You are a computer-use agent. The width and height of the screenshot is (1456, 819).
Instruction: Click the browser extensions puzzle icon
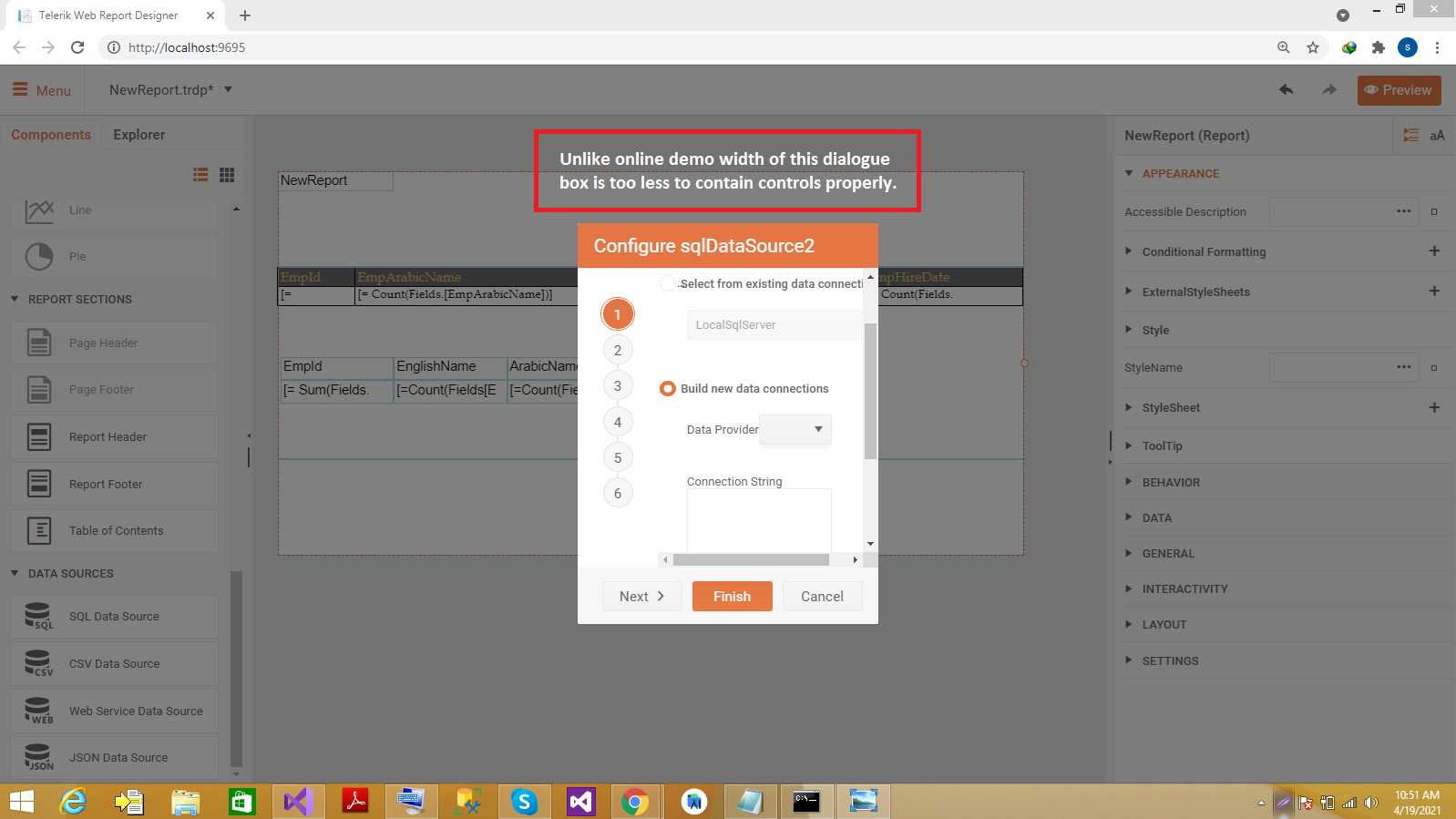click(x=1379, y=47)
